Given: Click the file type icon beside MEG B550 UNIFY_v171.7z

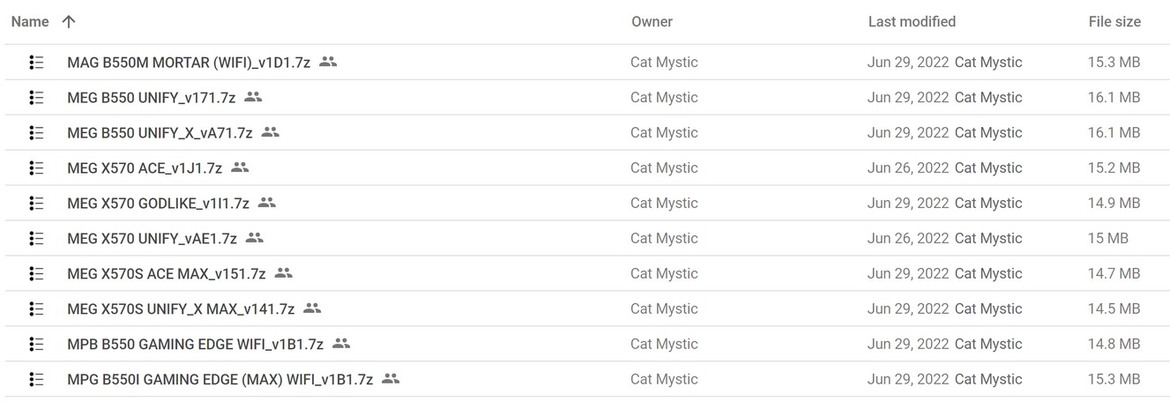Looking at the screenshot, I should coord(37,98).
